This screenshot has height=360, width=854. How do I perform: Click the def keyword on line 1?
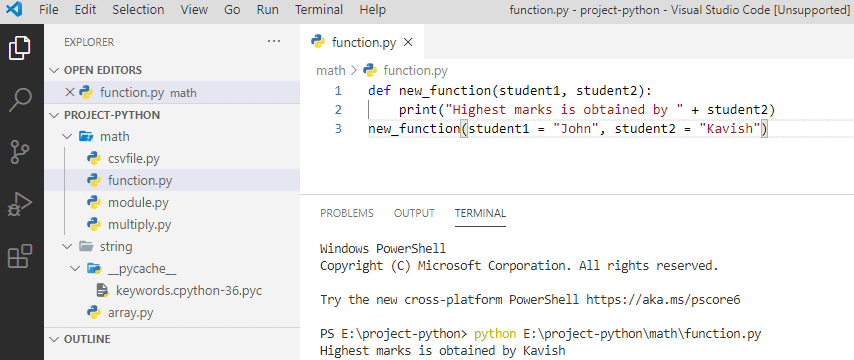coord(379,90)
